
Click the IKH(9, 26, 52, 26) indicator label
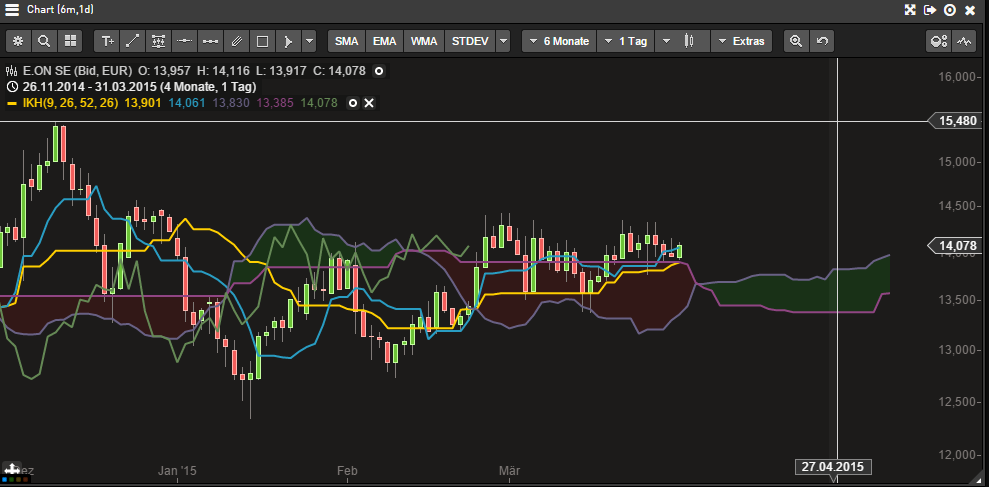(x=71, y=103)
